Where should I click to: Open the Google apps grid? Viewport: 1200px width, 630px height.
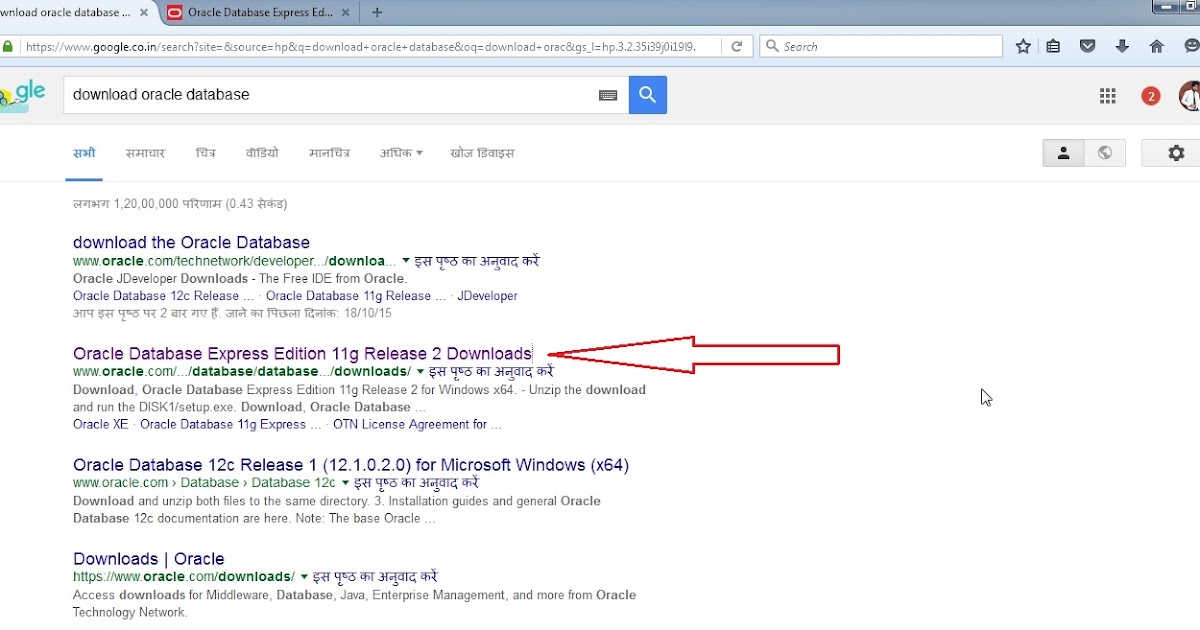(1107, 96)
